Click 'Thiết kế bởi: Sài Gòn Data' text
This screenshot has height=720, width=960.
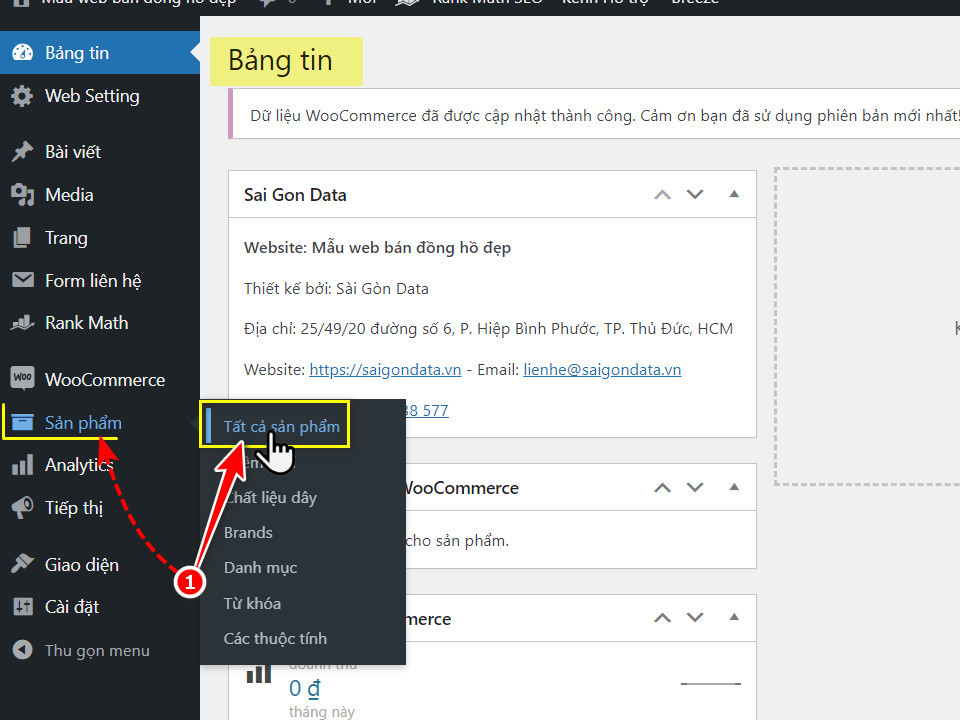click(x=336, y=288)
